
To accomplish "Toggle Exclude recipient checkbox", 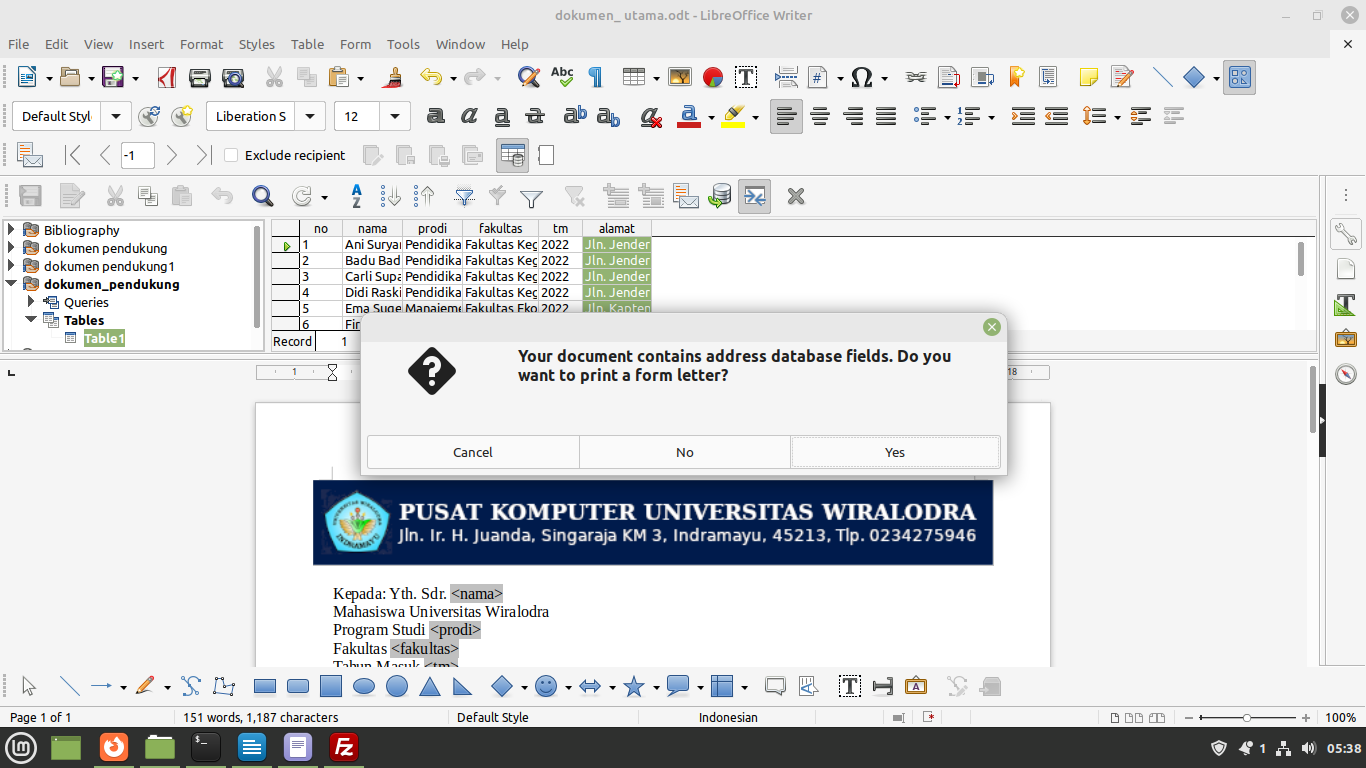I will point(231,155).
